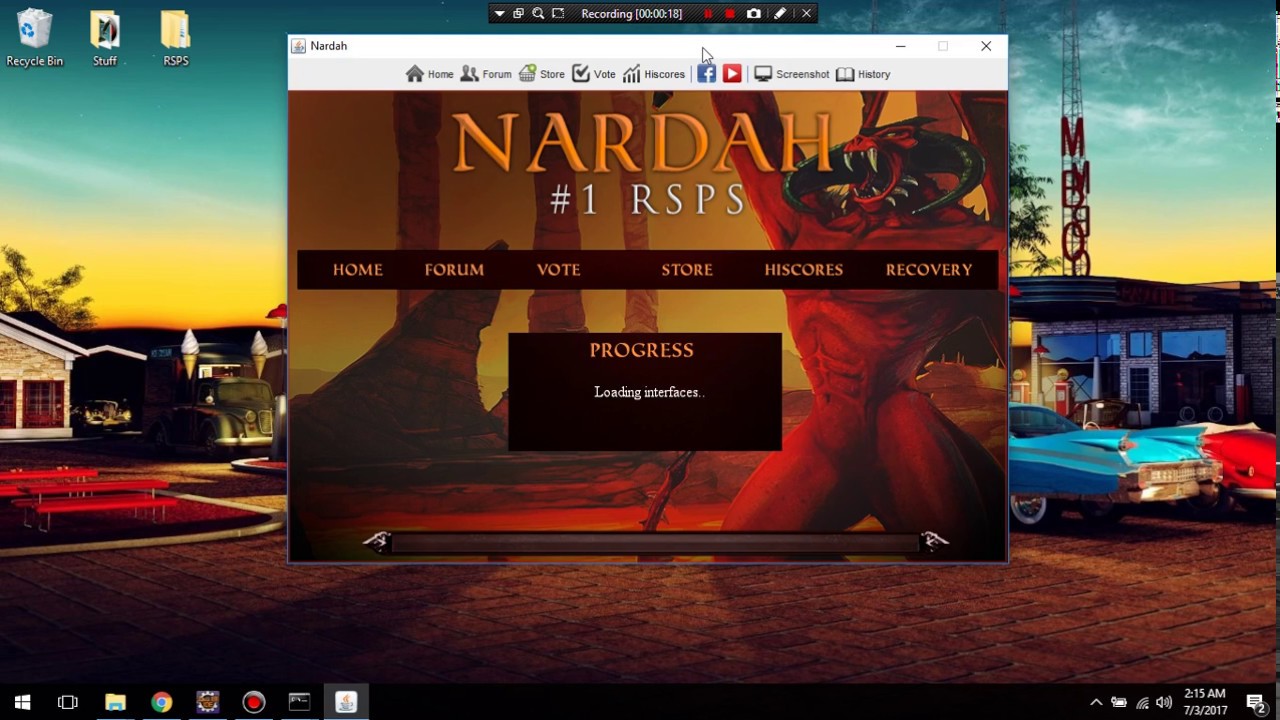Open Google Chrome from the taskbar
1280x720 pixels.
[x=161, y=702]
